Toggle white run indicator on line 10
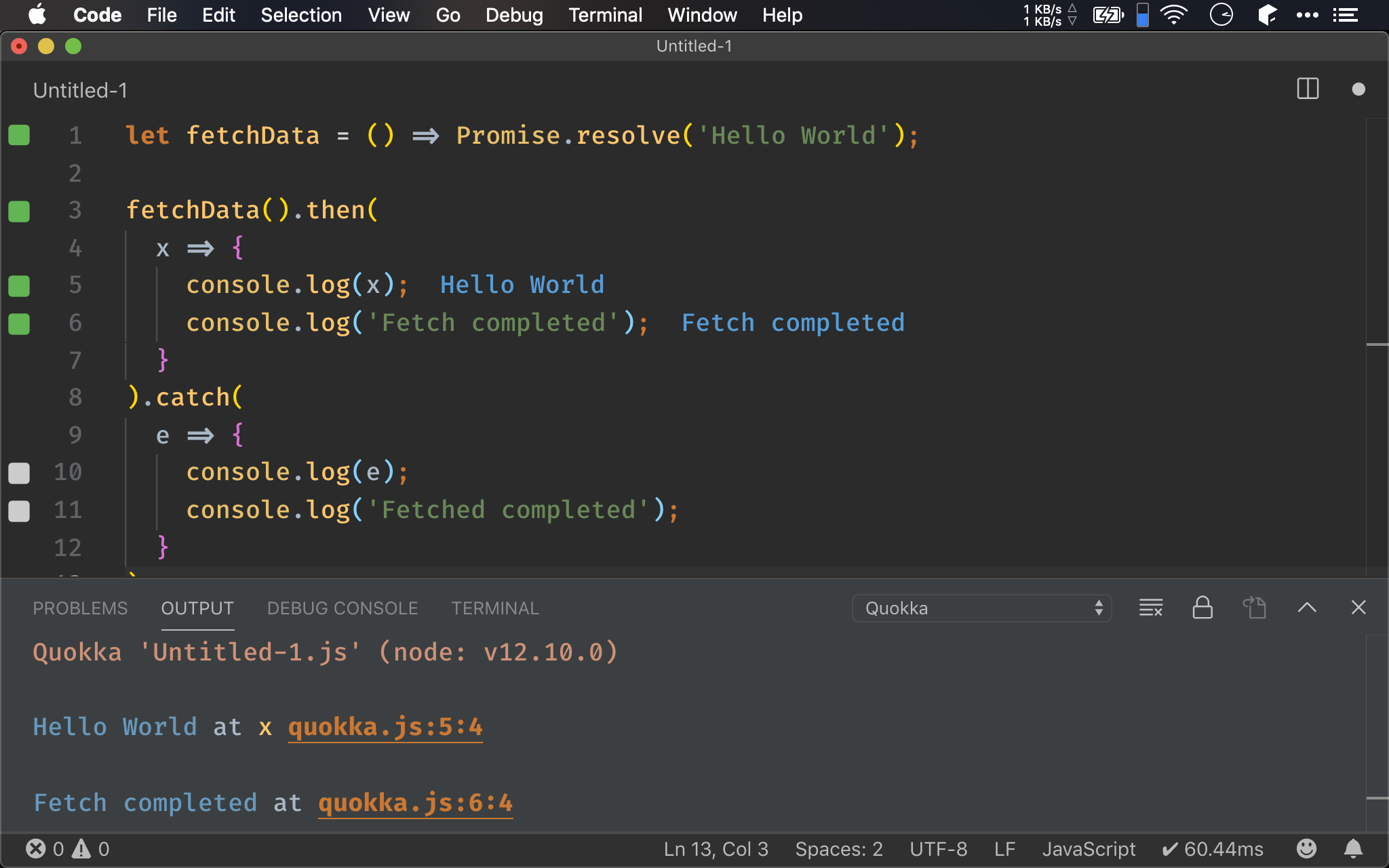Screen dimensions: 1389x868 click(19, 471)
